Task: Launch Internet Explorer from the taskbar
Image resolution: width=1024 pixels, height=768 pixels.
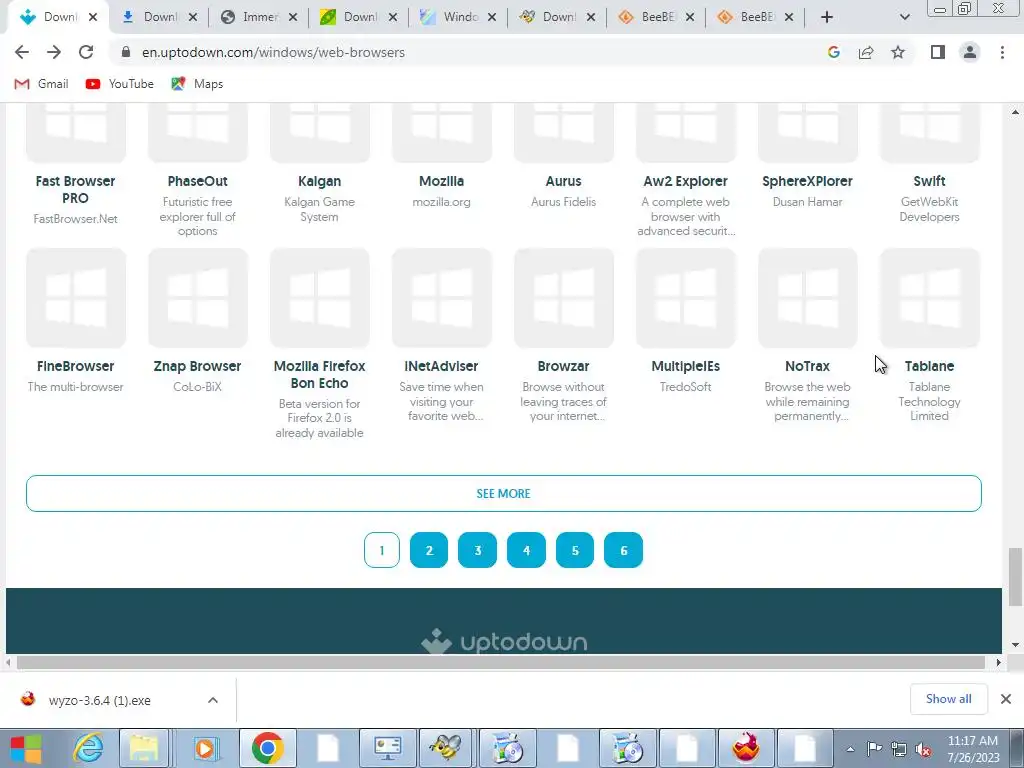Action: coord(87,748)
